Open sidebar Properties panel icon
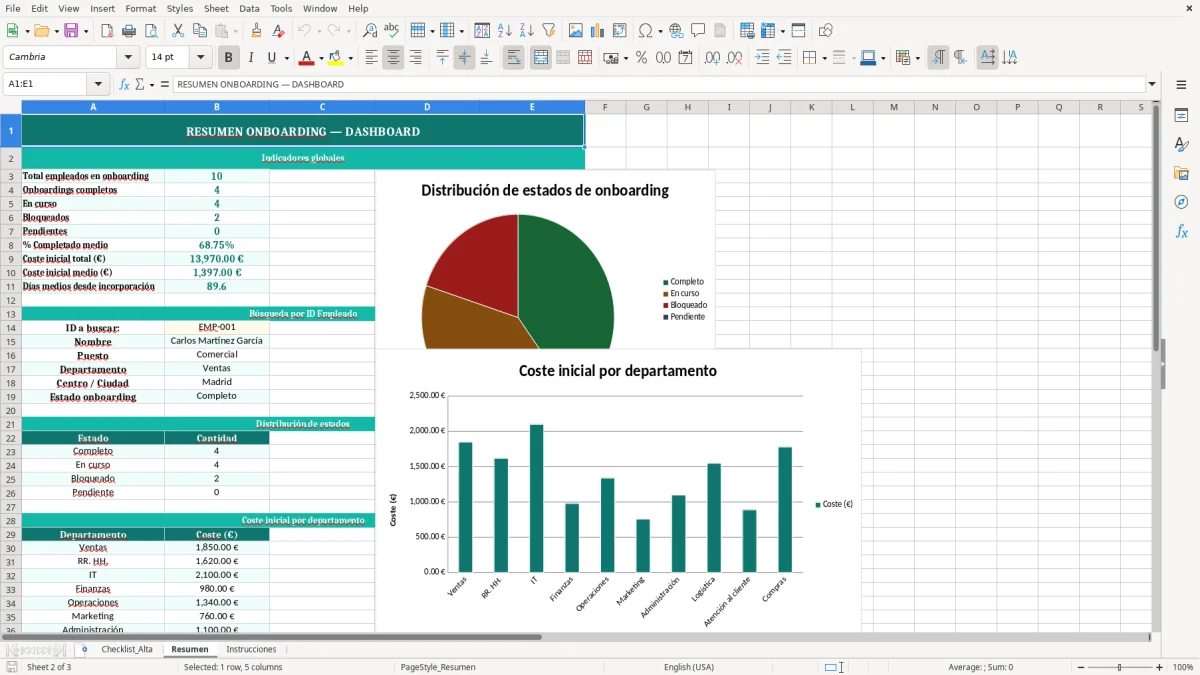The width and height of the screenshot is (1200, 675). point(1181,116)
